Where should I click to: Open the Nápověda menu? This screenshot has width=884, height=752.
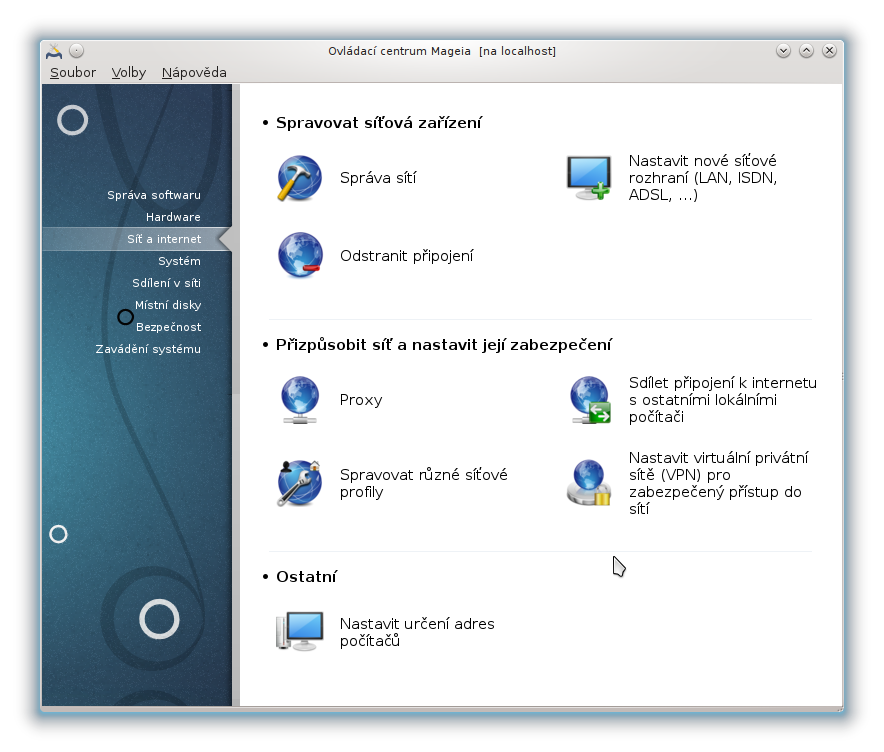(194, 73)
